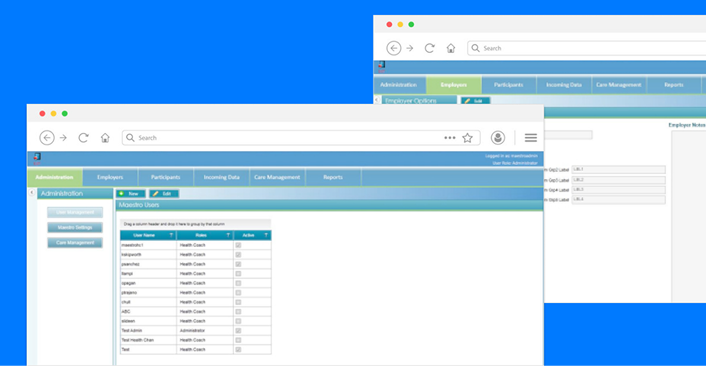Open the Incoming Data tab in front window
Image resolution: width=706 pixels, height=366 pixels.
pos(222,177)
